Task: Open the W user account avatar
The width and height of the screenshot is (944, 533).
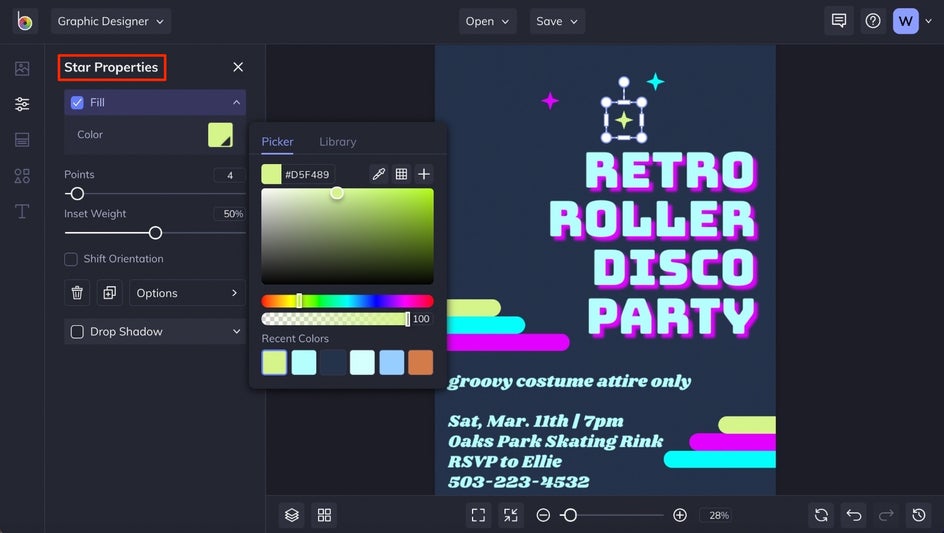Action: 905,21
